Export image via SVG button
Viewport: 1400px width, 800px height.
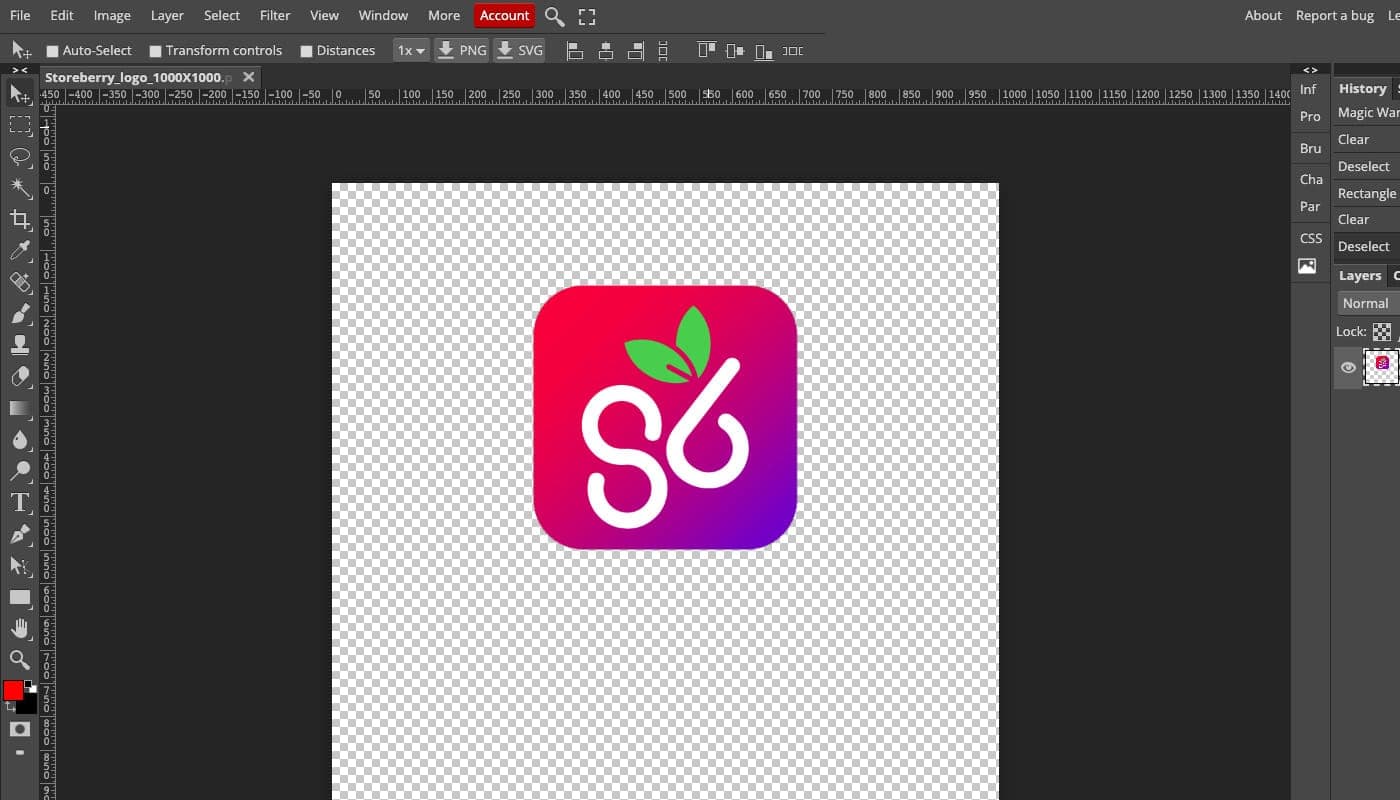519,50
